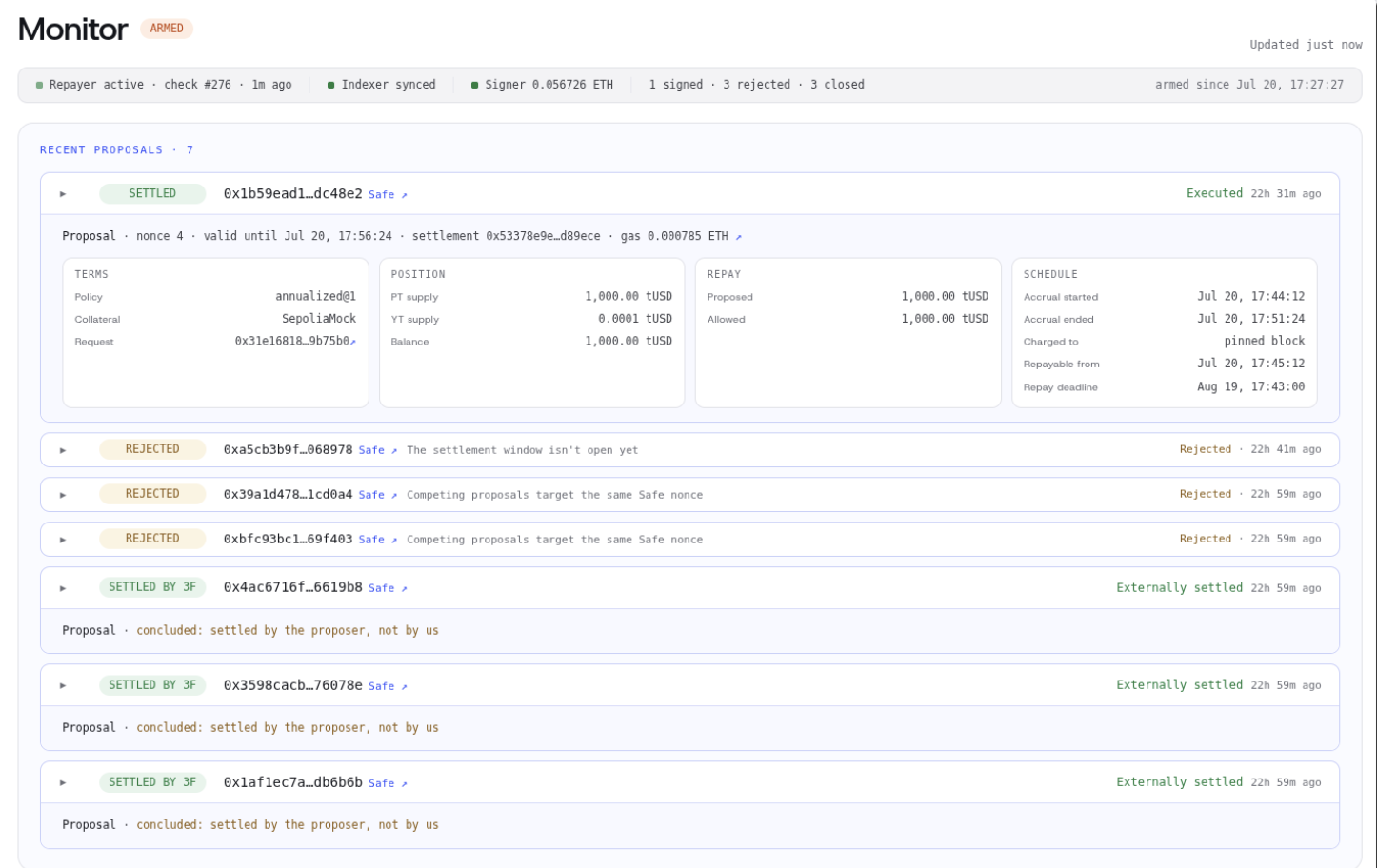Open the Safe link for 0x3598cacb…76078e
The image size is (1377, 868).
(388, 686)
